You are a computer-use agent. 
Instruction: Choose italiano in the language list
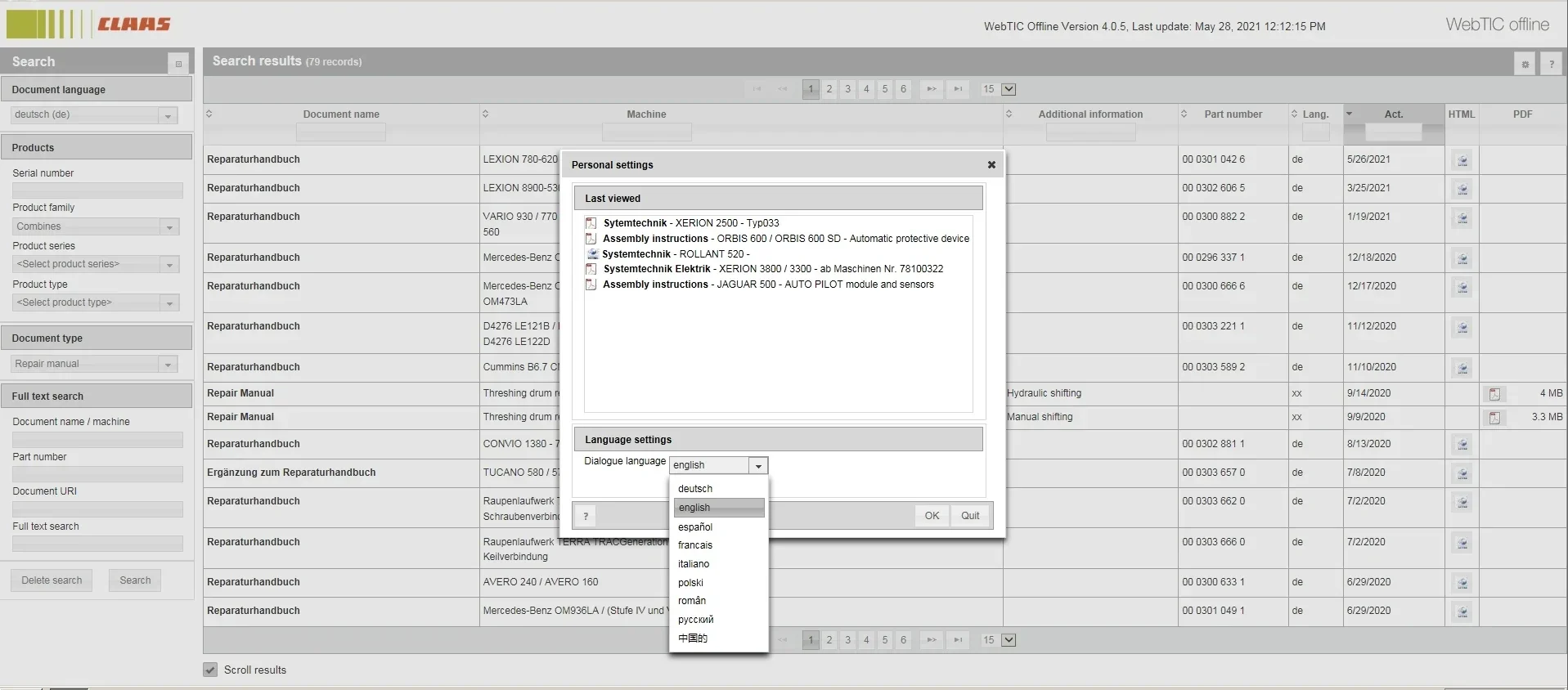[x=694, y=564]
